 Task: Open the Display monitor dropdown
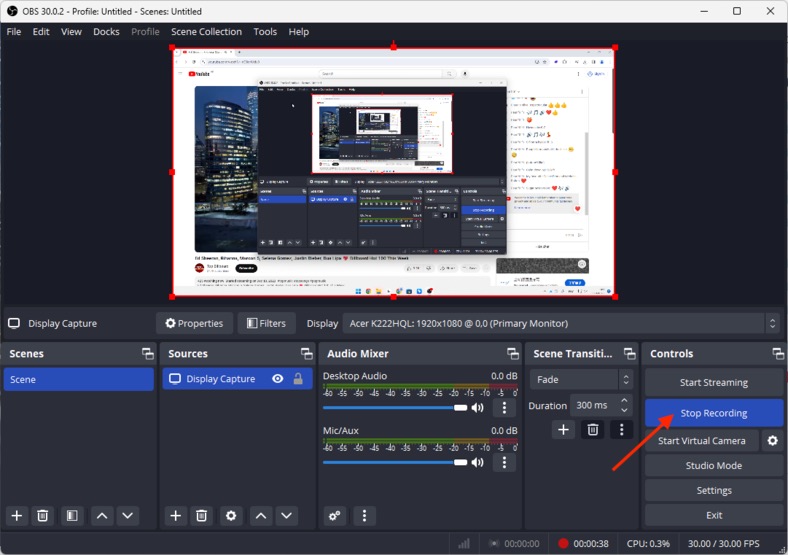point(561,323)
